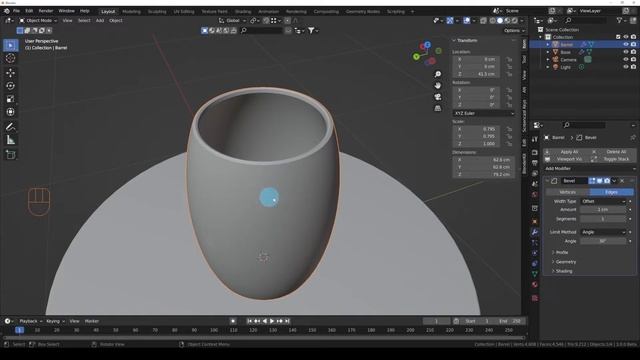Hide the Camera object in viewport
The width and height of the screenshot is (640, 360).
pyautogui.click(x=626, y=60)
